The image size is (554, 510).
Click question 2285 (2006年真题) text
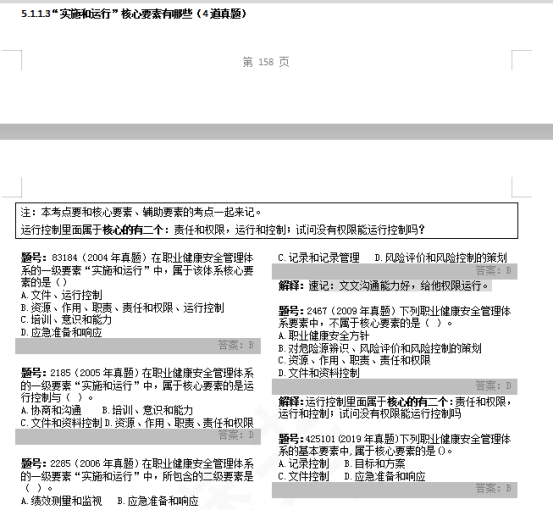point(137,475)
